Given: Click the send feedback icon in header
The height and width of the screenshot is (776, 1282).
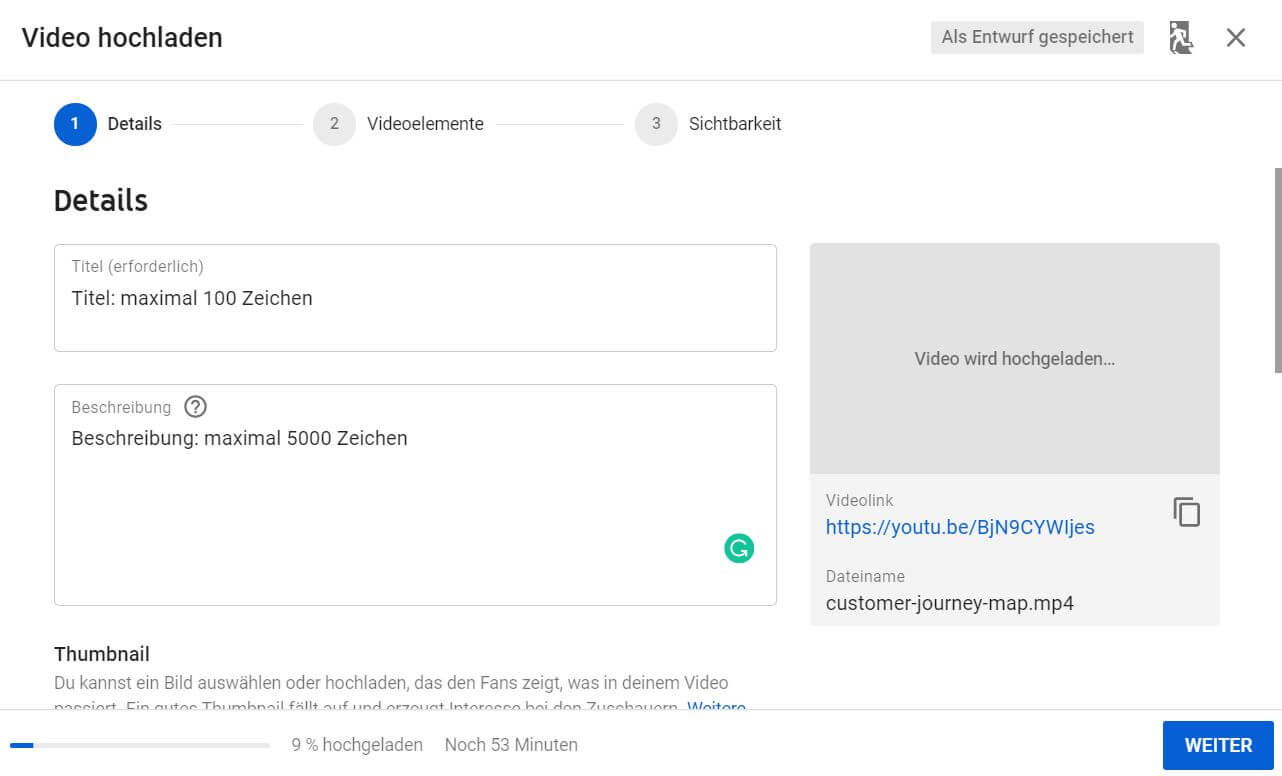Looking at the screenshot, I should click(x=1181, y=38).
